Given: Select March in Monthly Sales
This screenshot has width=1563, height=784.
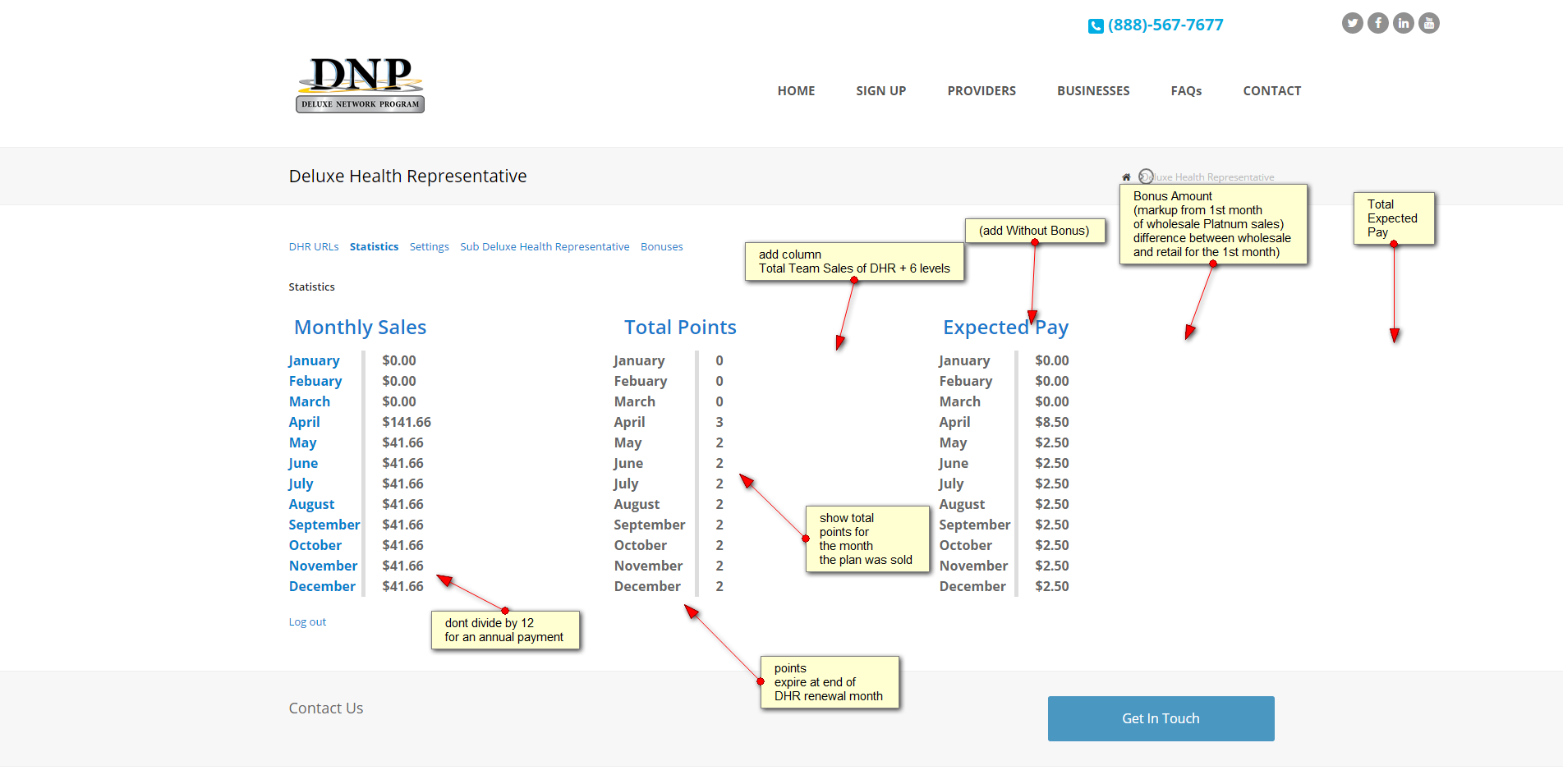Looking at the screenshot, I should click(x=310, y=402).
